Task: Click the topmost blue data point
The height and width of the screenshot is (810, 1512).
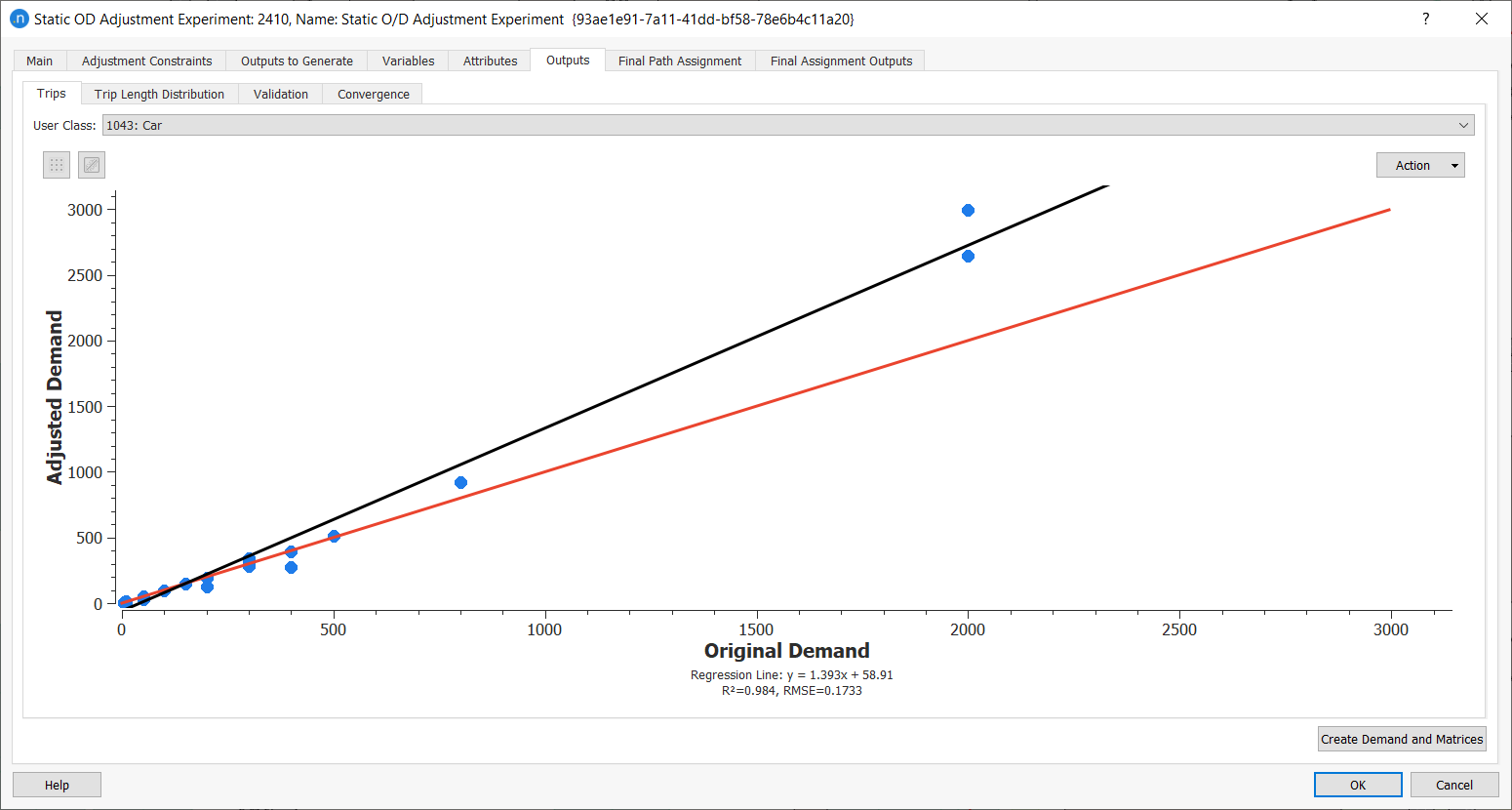Action: coord(968,210)
